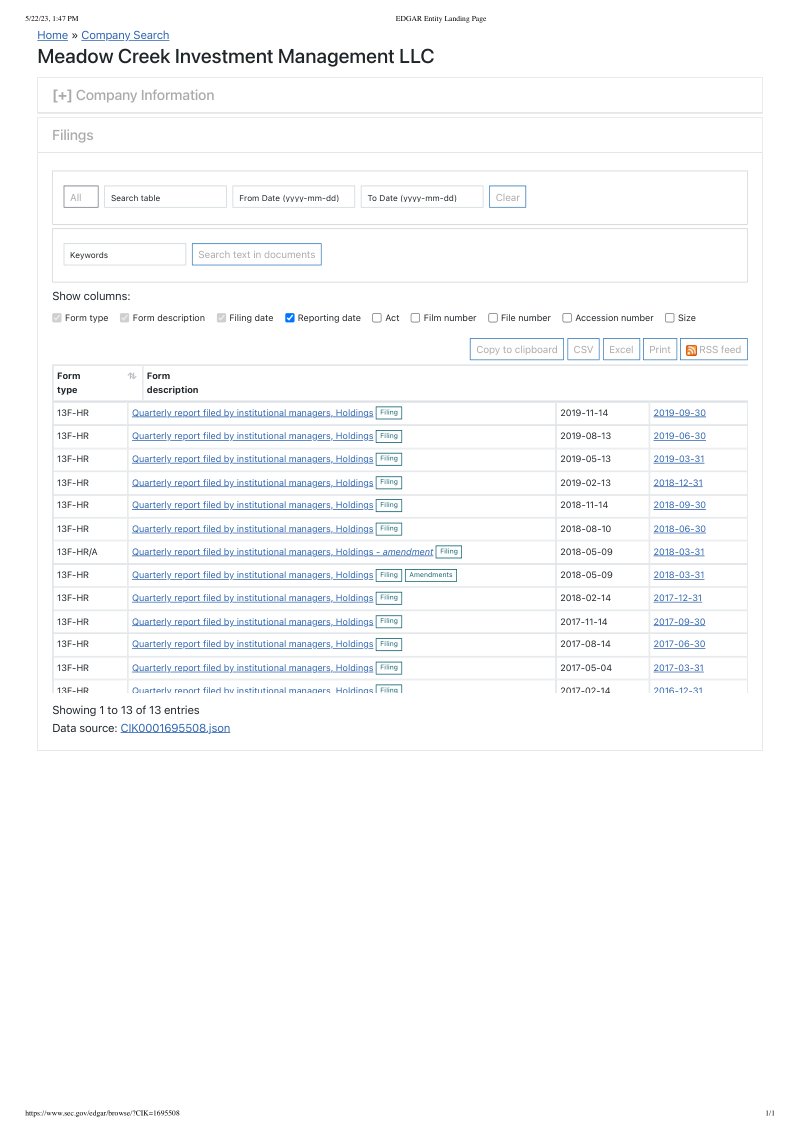Open the CIK0001695508.json data source link
The height and width of the screenshot is (1132, 800).
point(175,728)
